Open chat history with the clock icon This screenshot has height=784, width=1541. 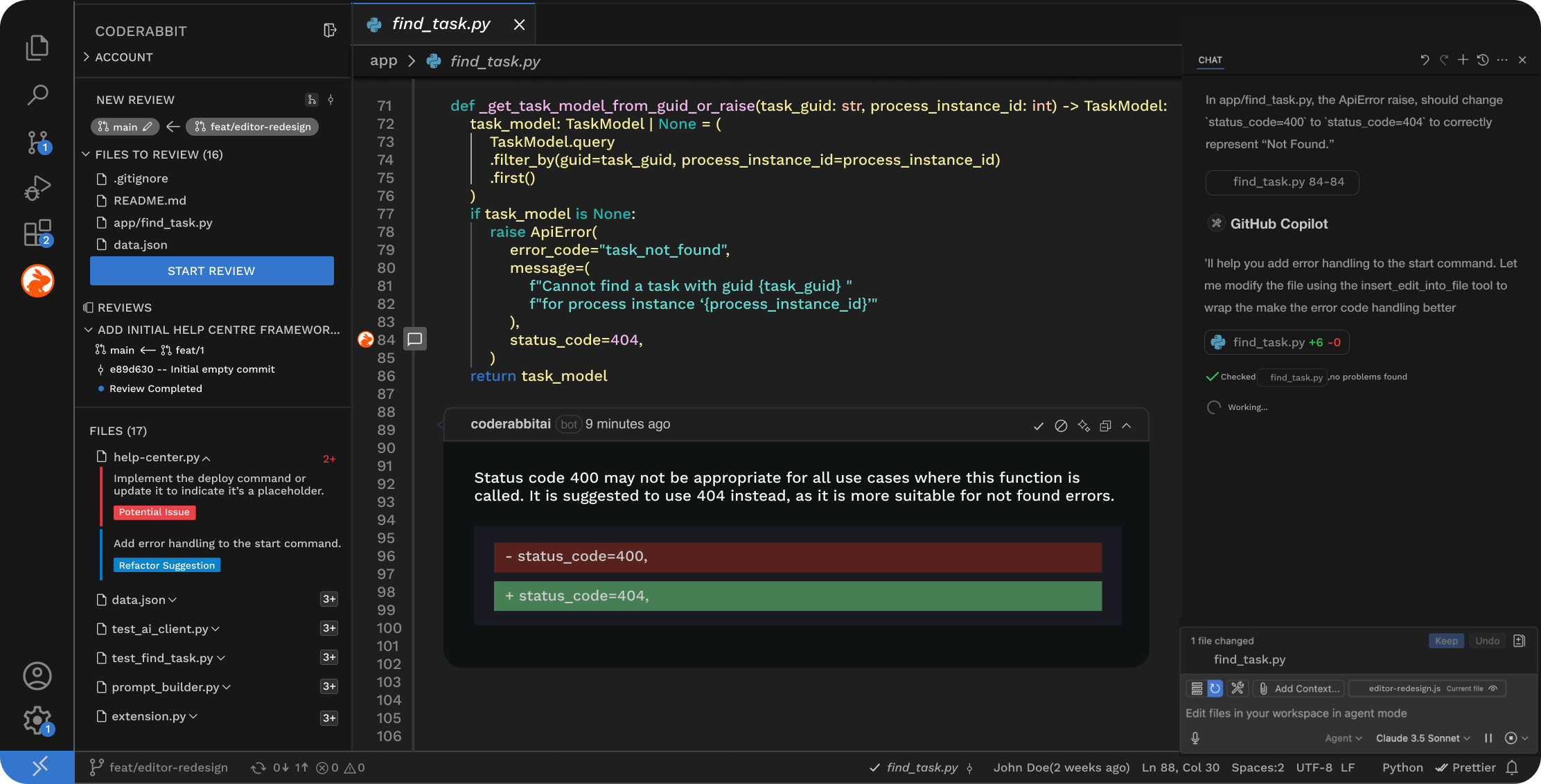[x=1482, y=60]
